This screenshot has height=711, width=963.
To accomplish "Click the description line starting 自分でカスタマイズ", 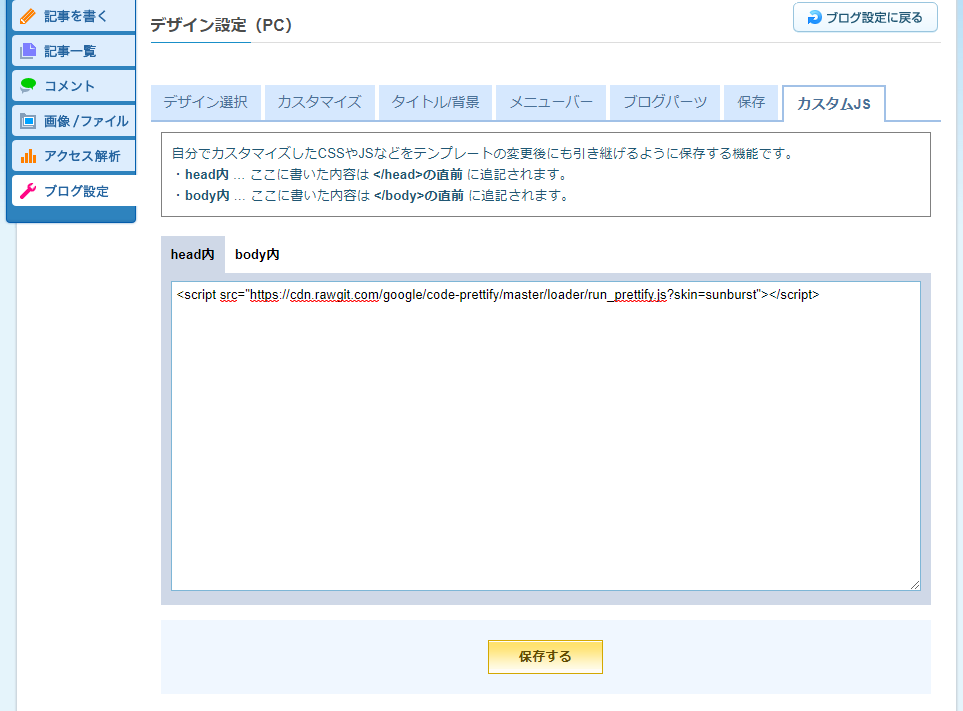I will [483, 153].
